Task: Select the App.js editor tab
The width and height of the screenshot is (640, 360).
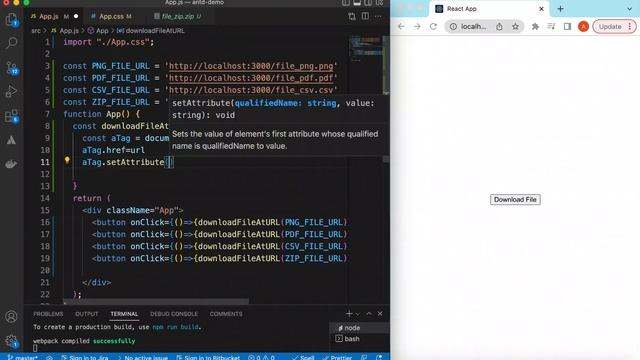Action: tap(54, 16)
